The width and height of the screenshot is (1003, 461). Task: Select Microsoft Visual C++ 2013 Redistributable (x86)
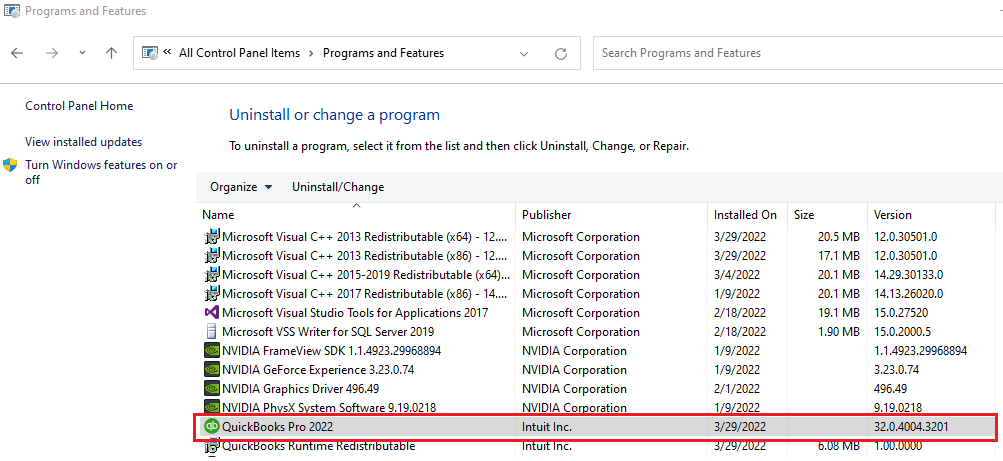[x=365, y=256]
